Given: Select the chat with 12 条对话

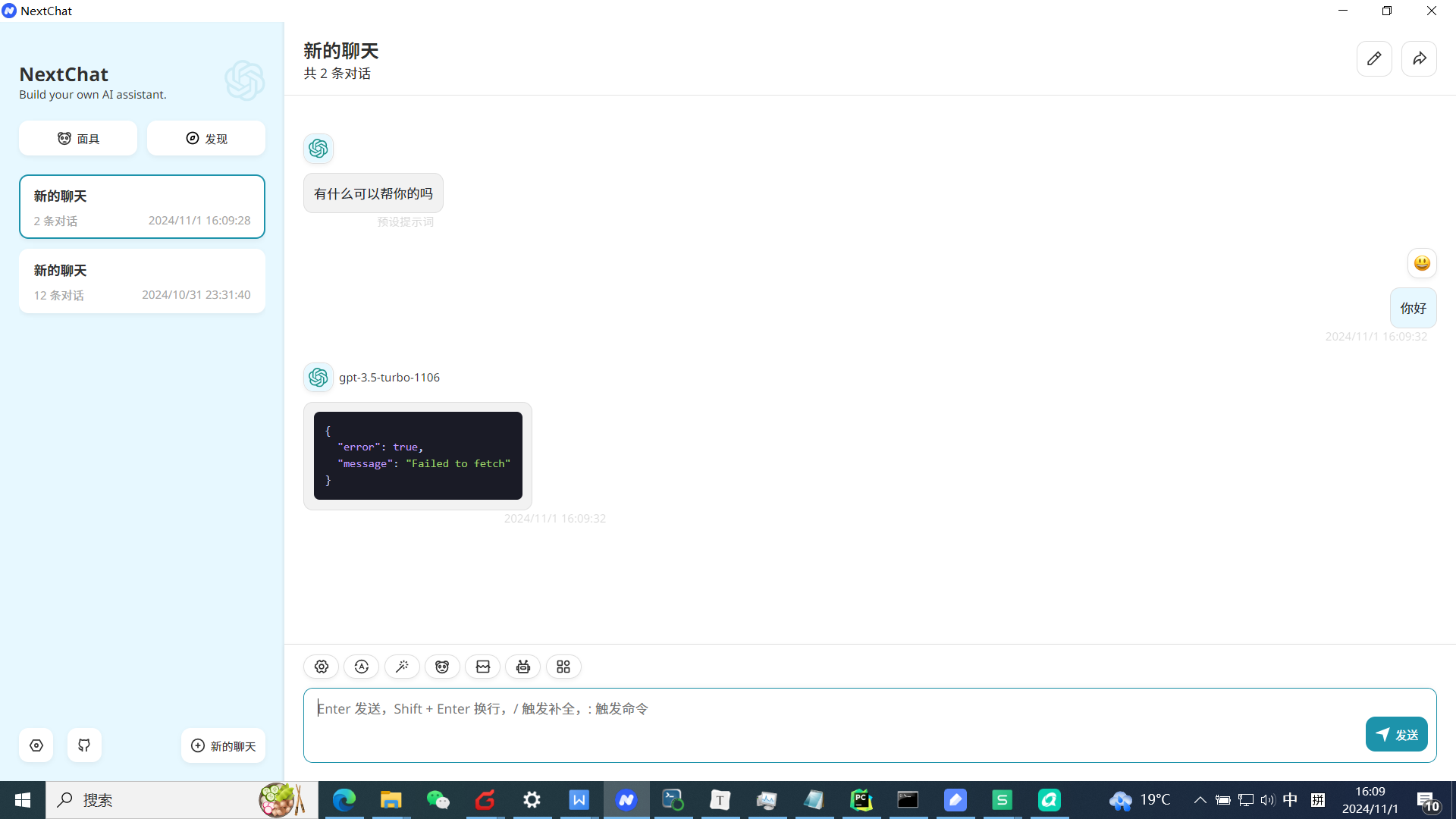Looking at the screenshot, I should [x=142, y=281].
